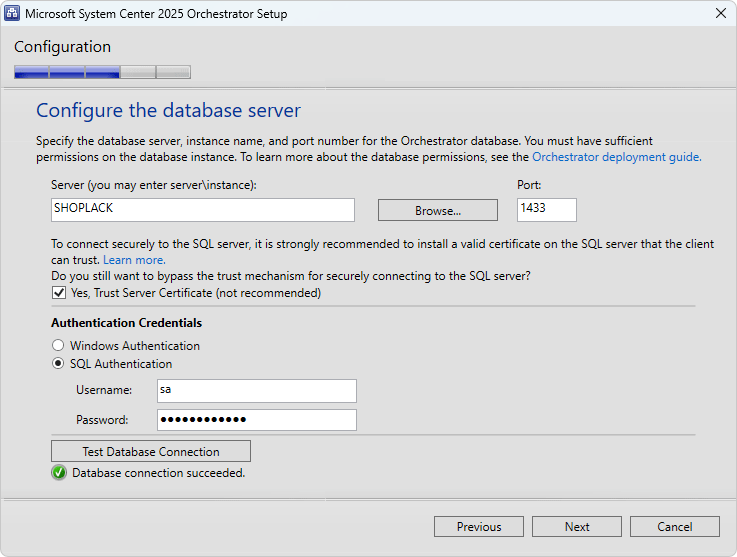This screenshot has height=557, width=737.
Task: Click the Username field containing sa
Action: tap(257, 391)
